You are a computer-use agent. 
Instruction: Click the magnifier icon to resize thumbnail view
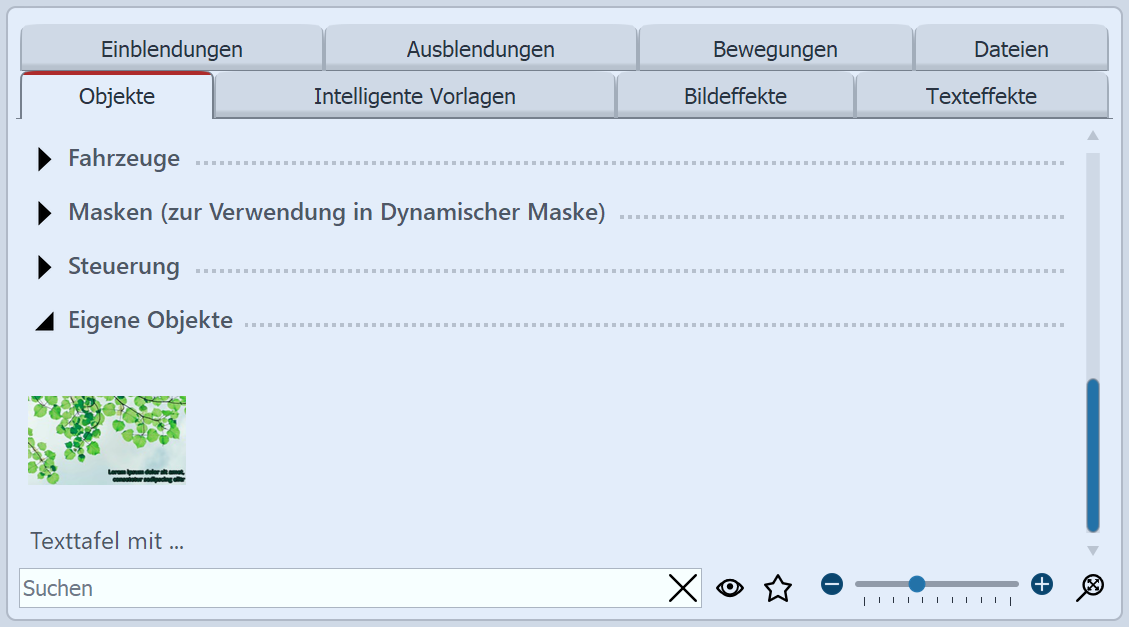click(x=1089, y=585)
